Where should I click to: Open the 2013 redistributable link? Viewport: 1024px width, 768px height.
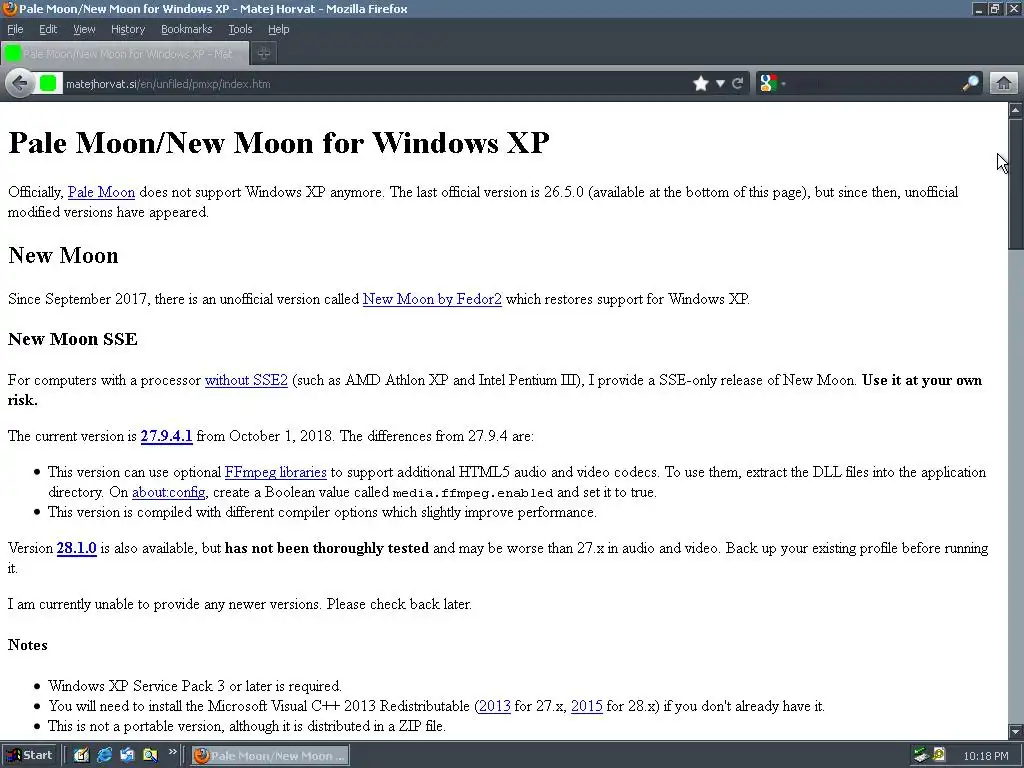[494, 706]
